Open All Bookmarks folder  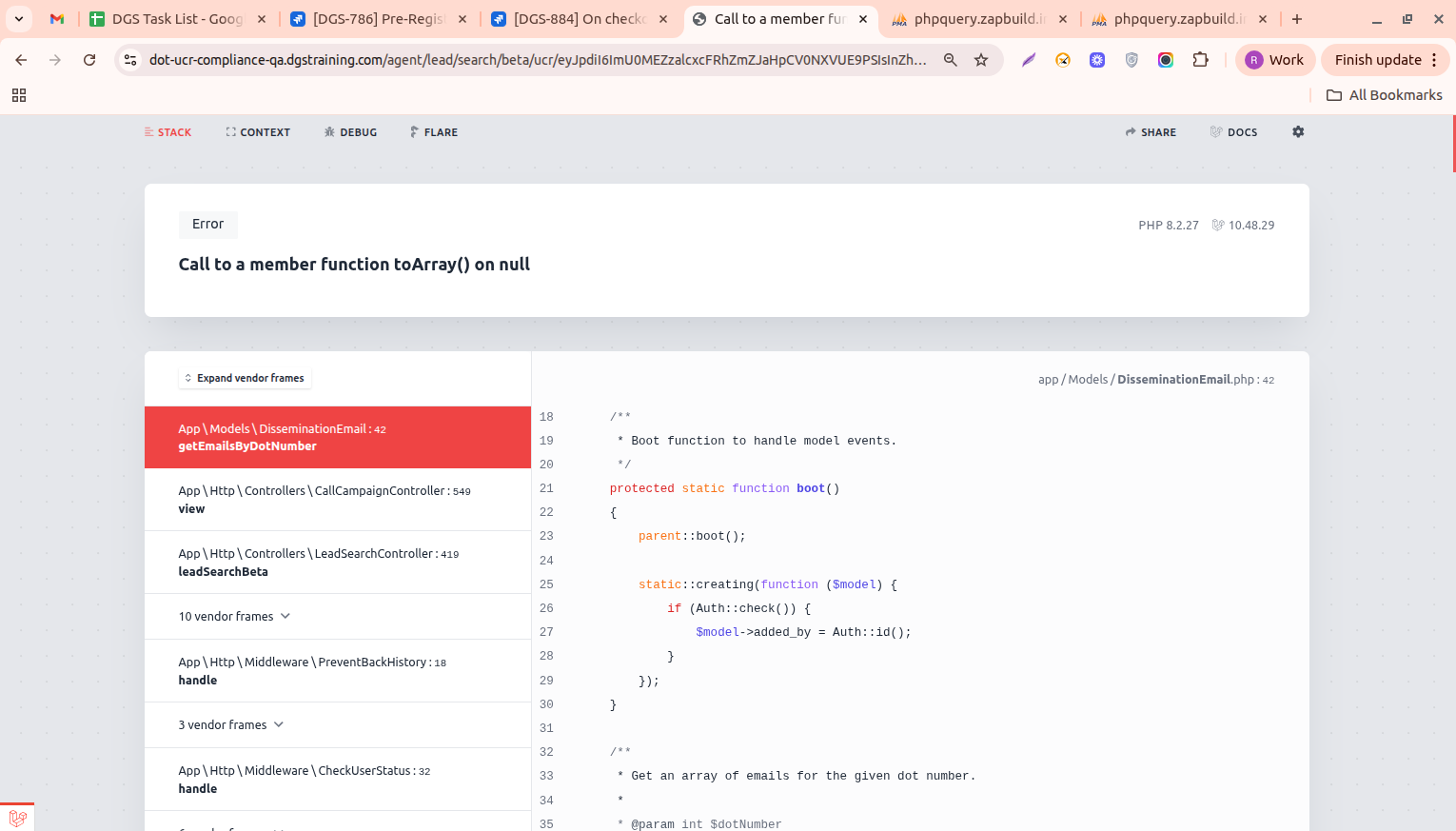(x=1384, y=95)
